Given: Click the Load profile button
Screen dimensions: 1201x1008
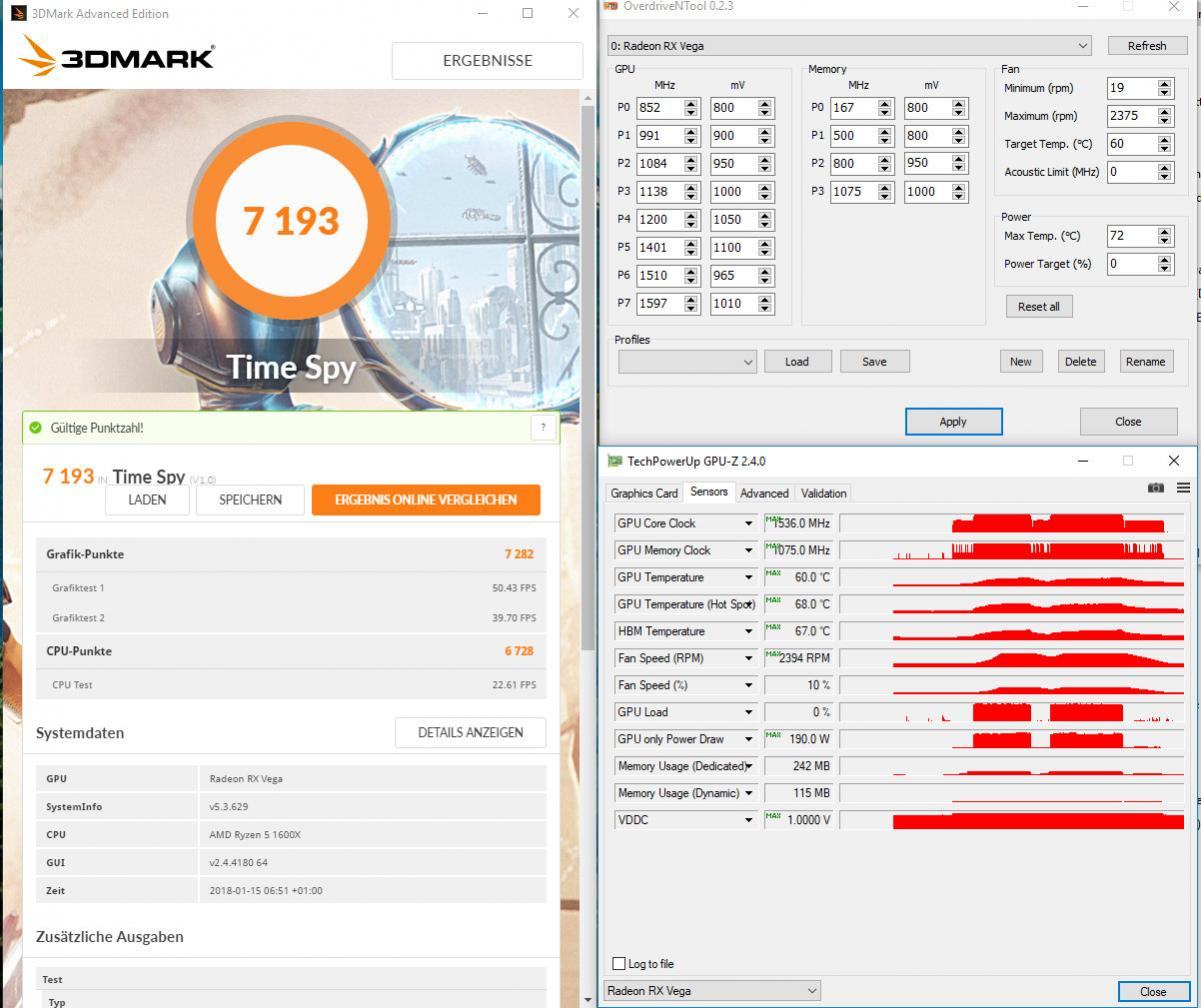Looking at the screenshot, I should point(797,361).
